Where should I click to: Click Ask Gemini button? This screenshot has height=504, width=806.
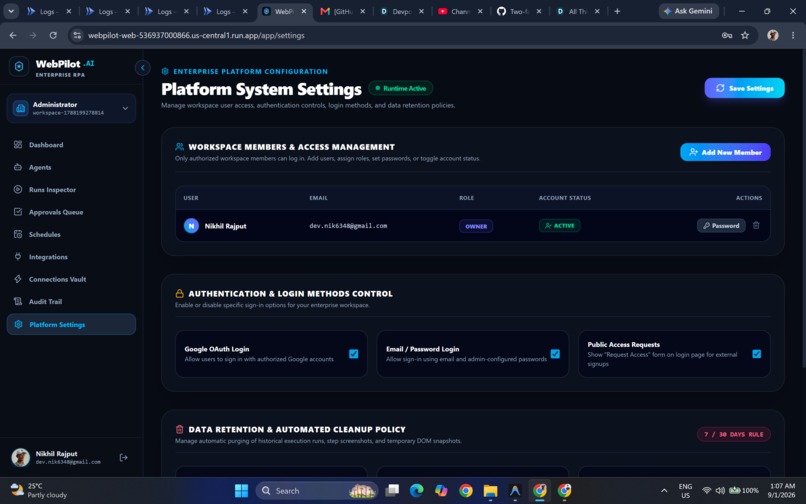[689, 11]
